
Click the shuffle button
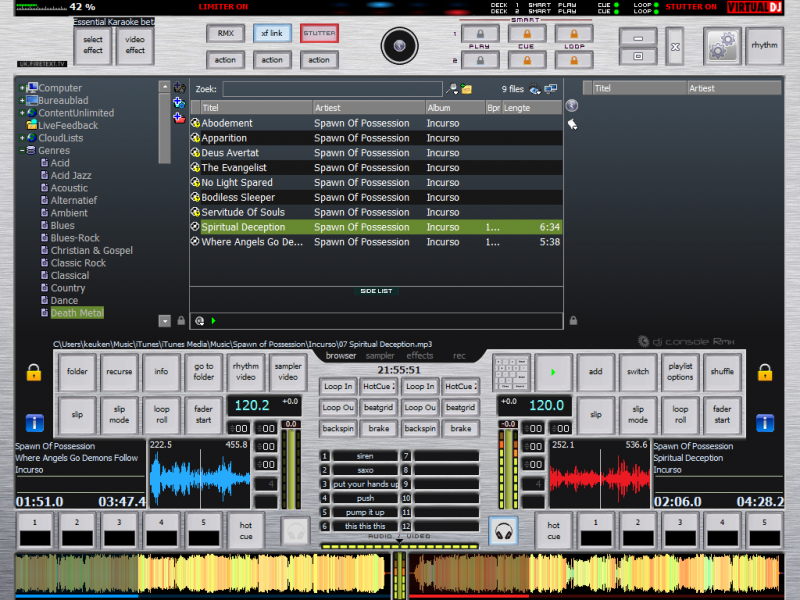pos(722,372)
